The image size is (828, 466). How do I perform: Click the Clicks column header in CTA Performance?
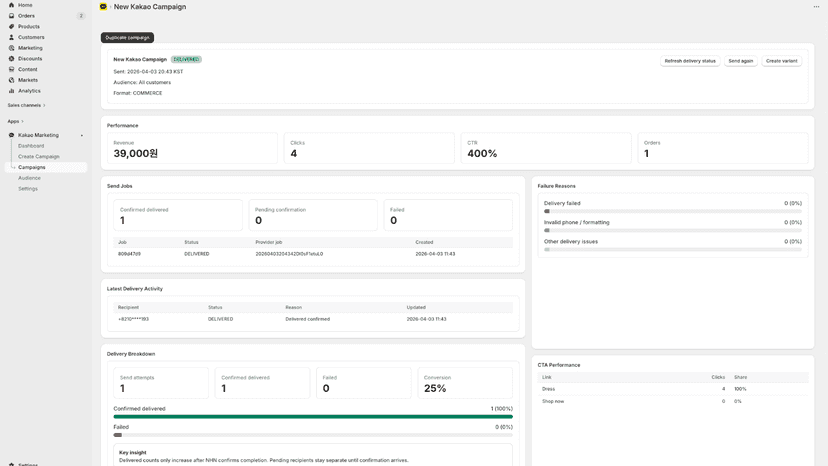718,377
